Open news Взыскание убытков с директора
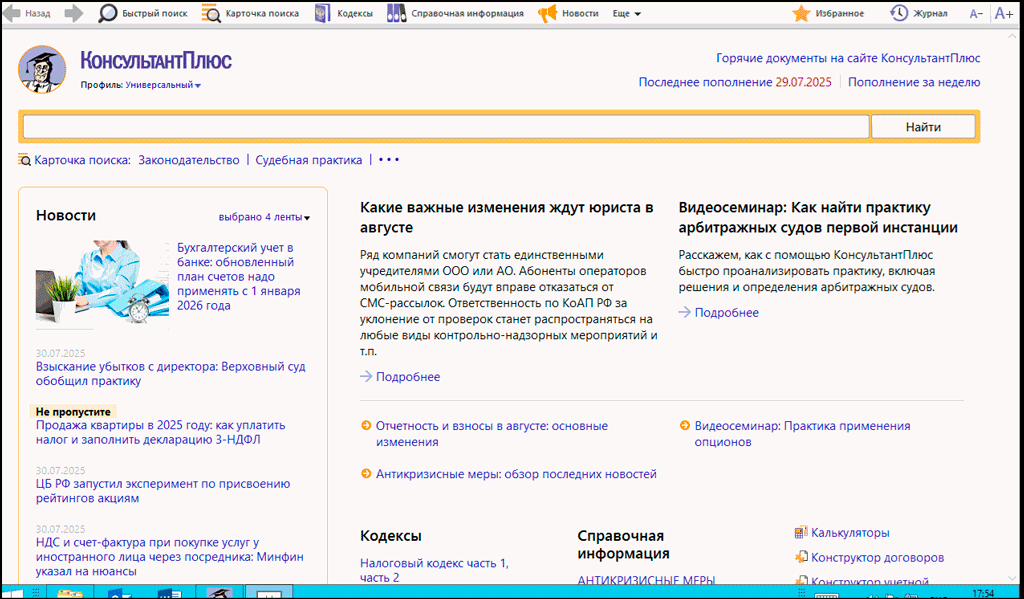The image size is (1024, 599). (x=170, y=374)
